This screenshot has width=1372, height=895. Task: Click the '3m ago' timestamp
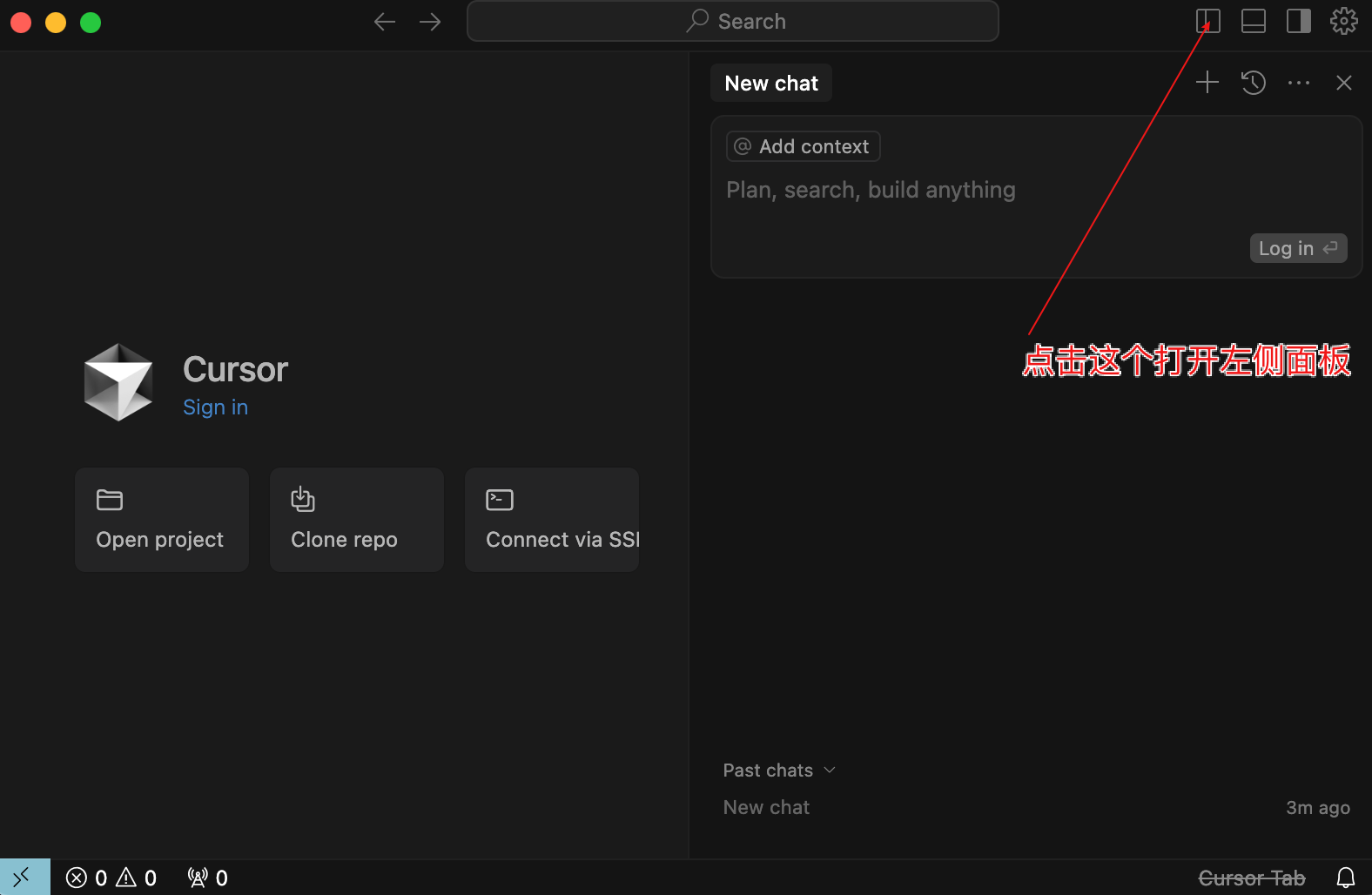tap(1318, 808)
